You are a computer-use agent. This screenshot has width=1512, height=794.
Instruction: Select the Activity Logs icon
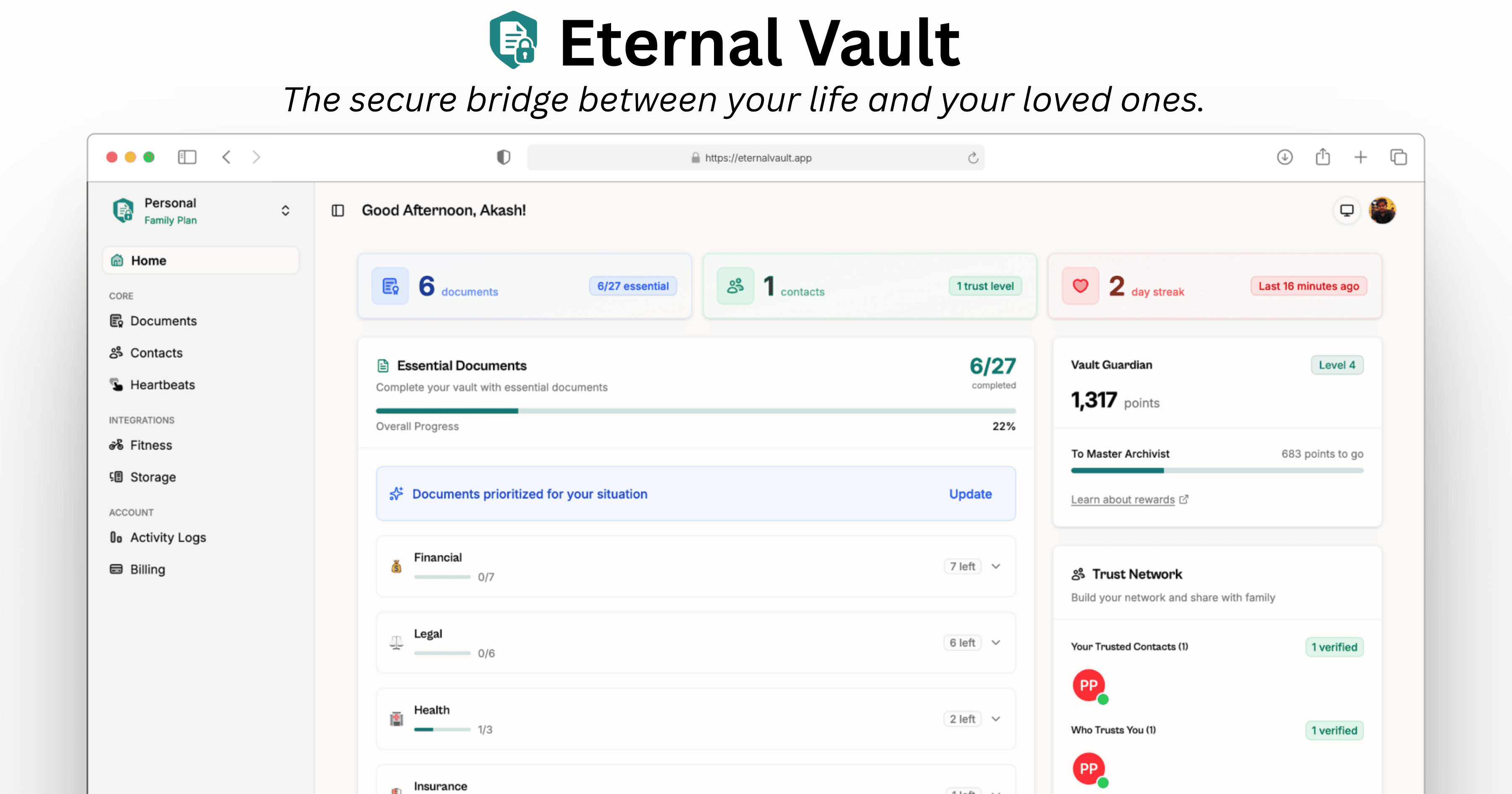116,537
